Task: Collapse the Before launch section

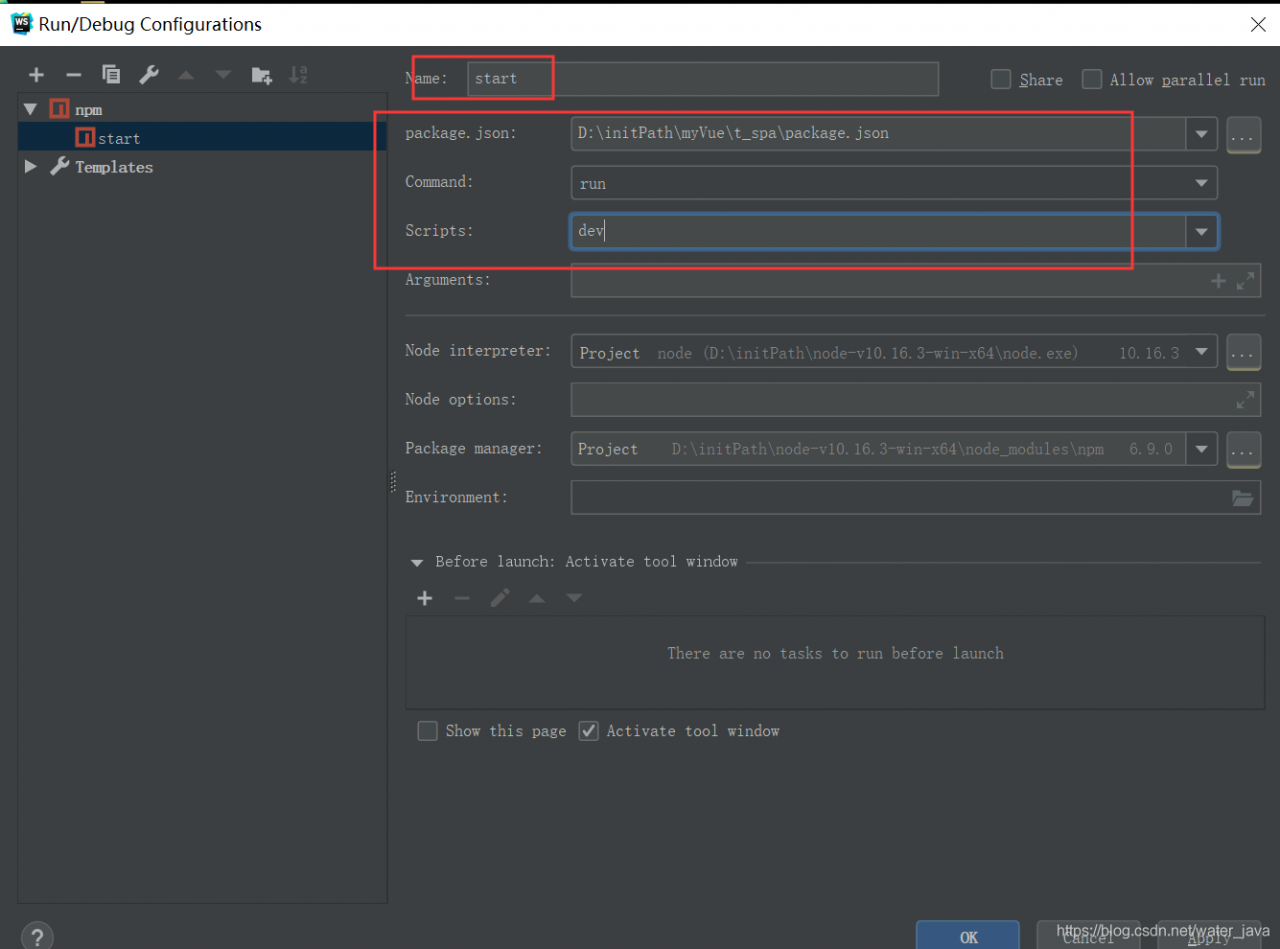Action: [x=417, y=563]
